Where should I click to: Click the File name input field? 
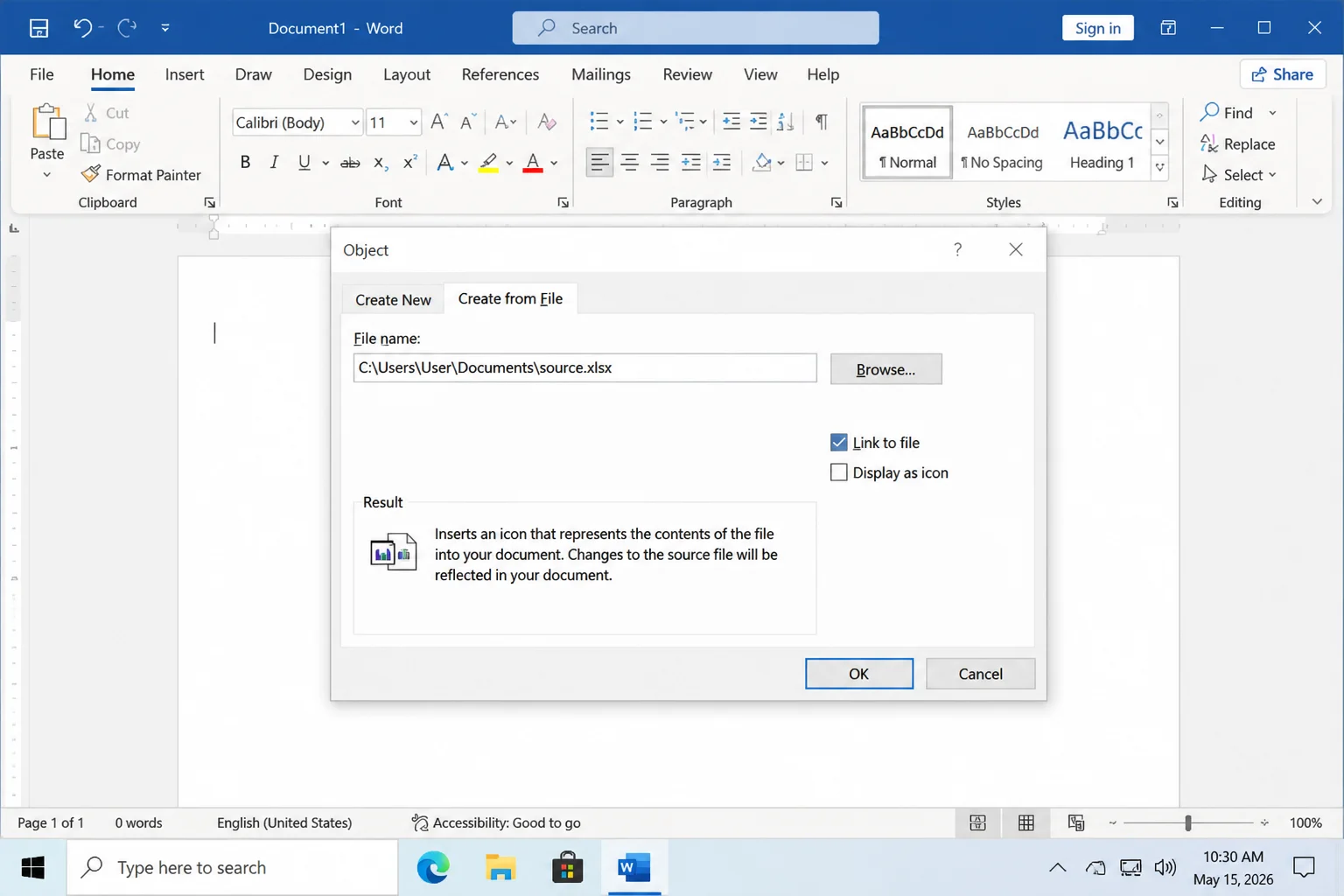[584, 367]
